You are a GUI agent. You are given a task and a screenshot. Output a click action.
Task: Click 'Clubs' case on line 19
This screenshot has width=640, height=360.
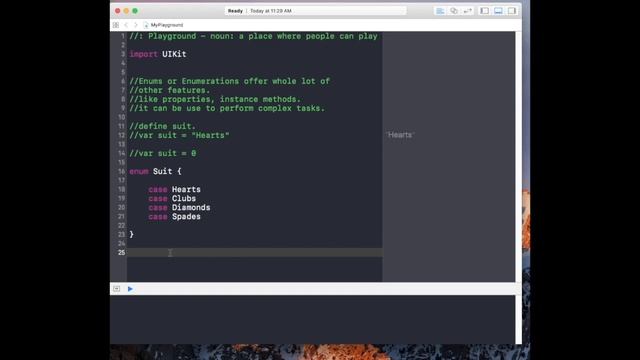[184, 198]
